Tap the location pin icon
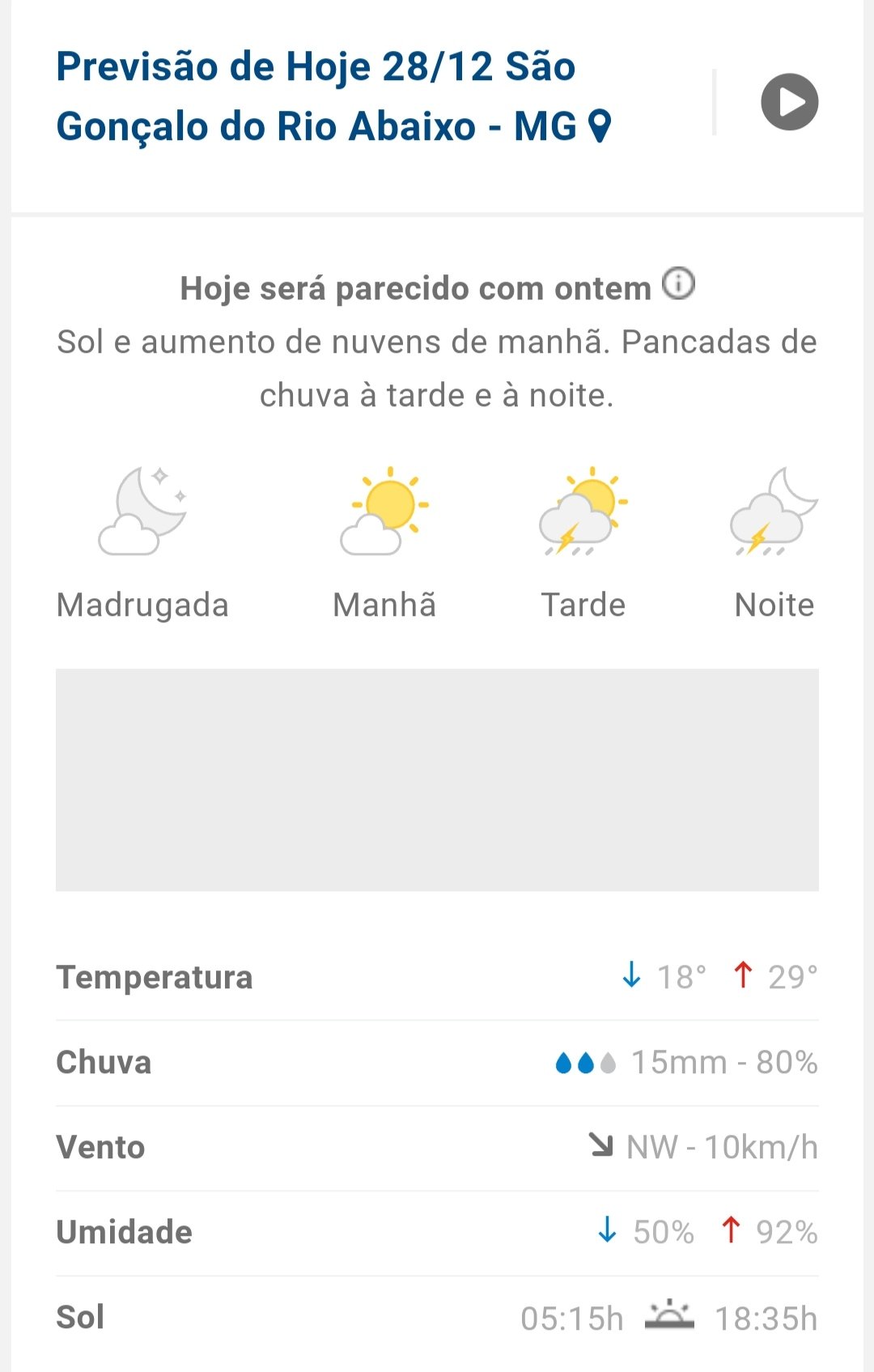 tap(600, 126)
